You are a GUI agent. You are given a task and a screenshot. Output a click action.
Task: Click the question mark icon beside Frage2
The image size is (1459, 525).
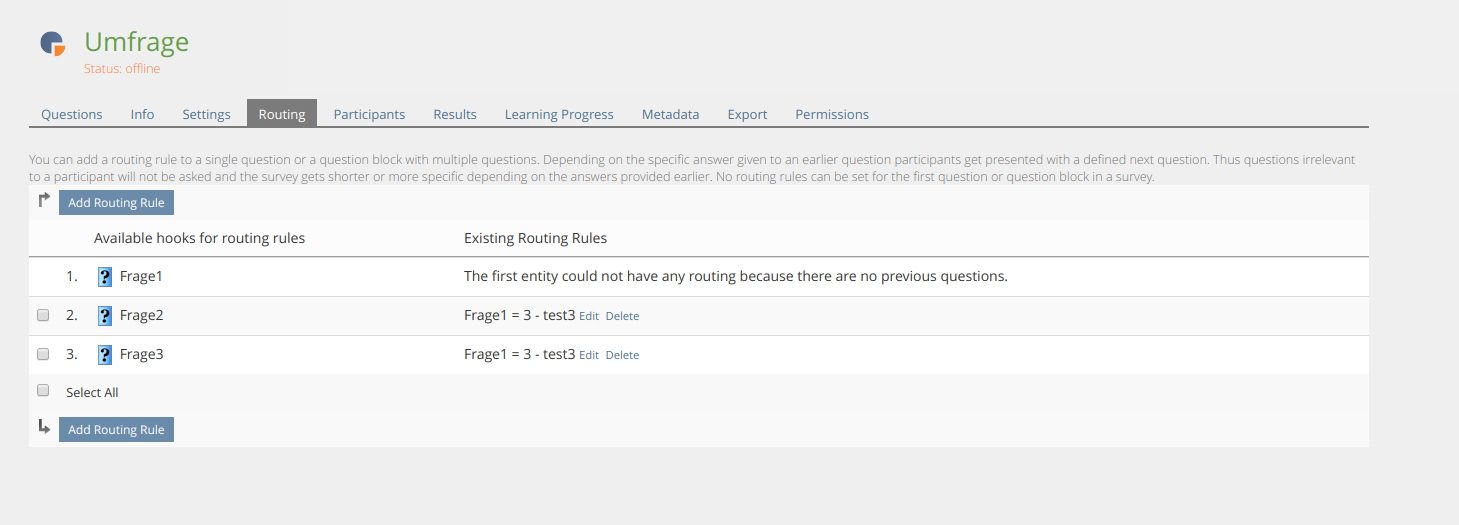tap(105, 316)
